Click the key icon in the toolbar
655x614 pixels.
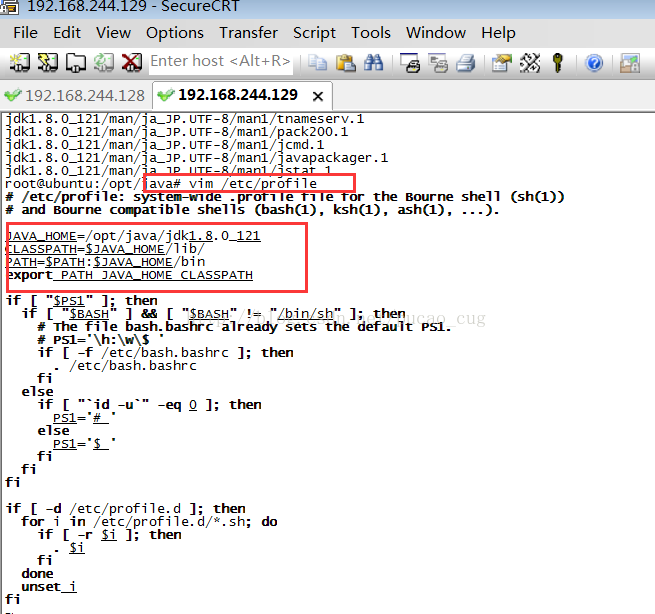(558, 63)
